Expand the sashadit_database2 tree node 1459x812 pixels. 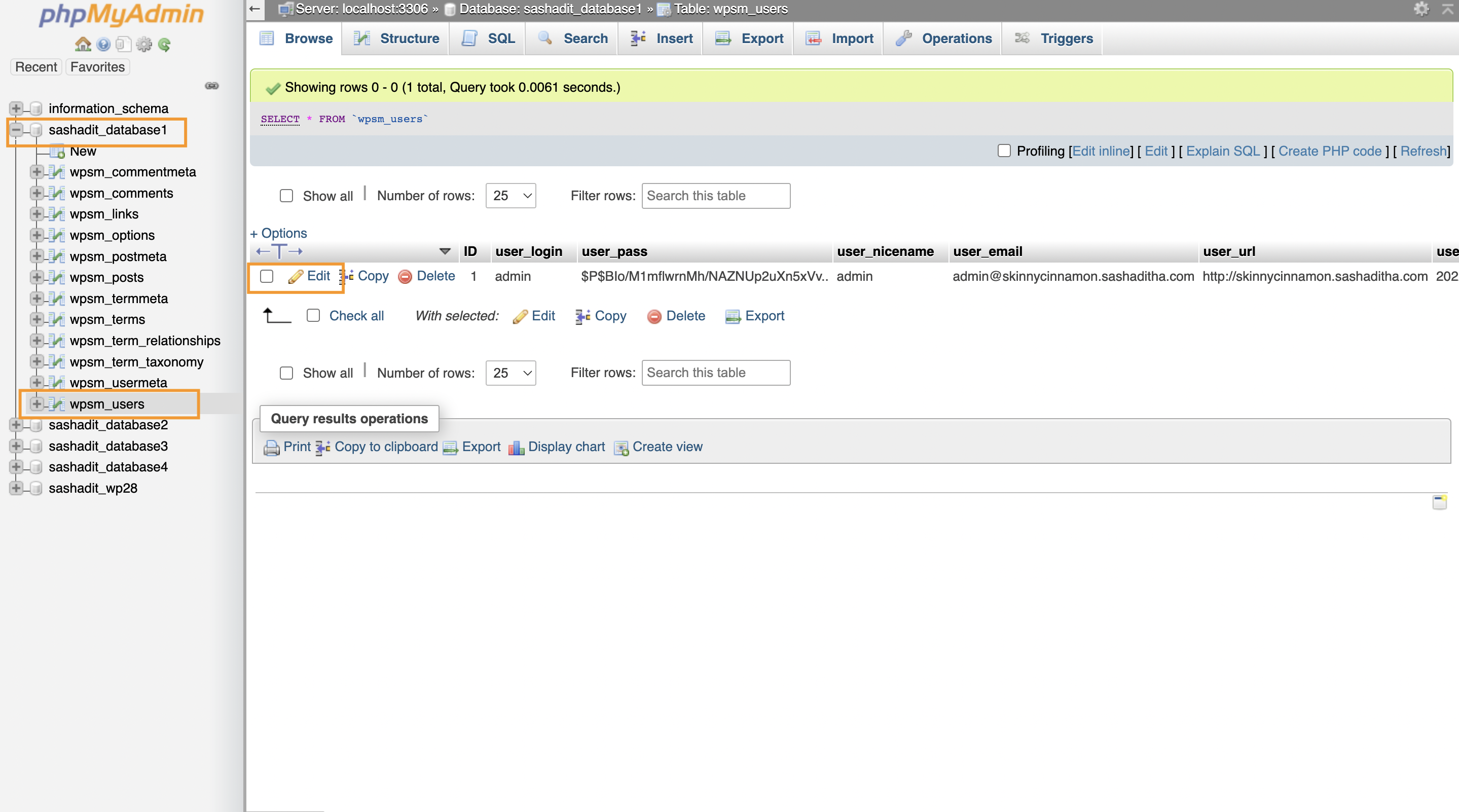click(16, 425)
